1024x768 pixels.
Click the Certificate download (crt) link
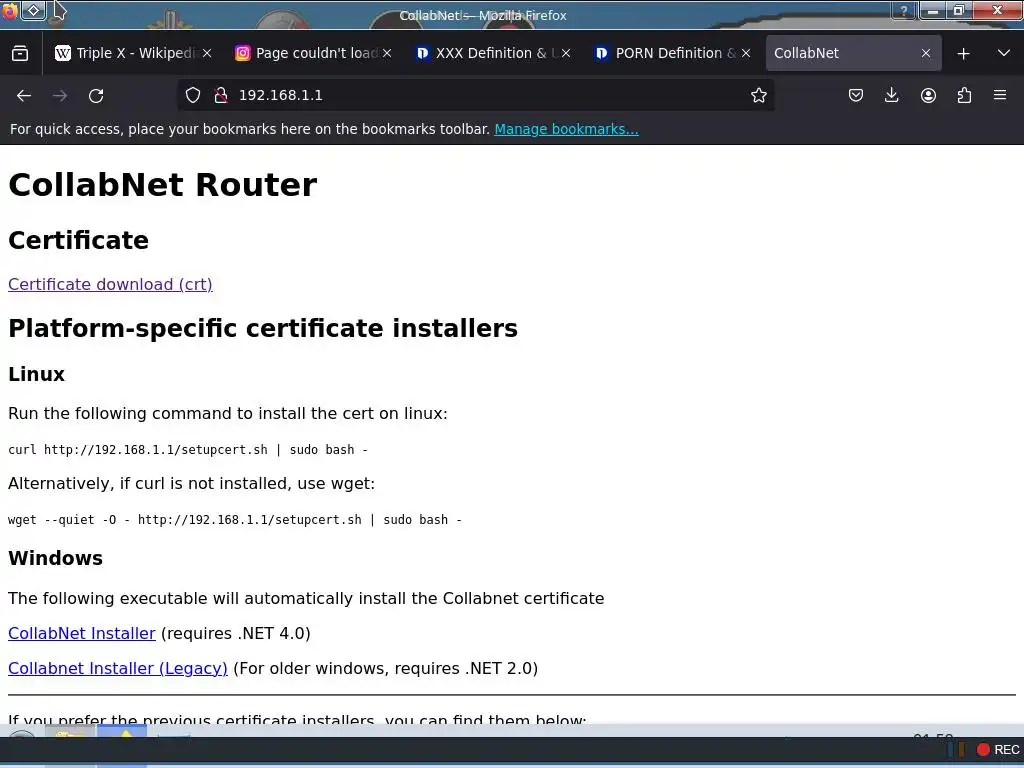pyautogui.click(x=110, y=285)
